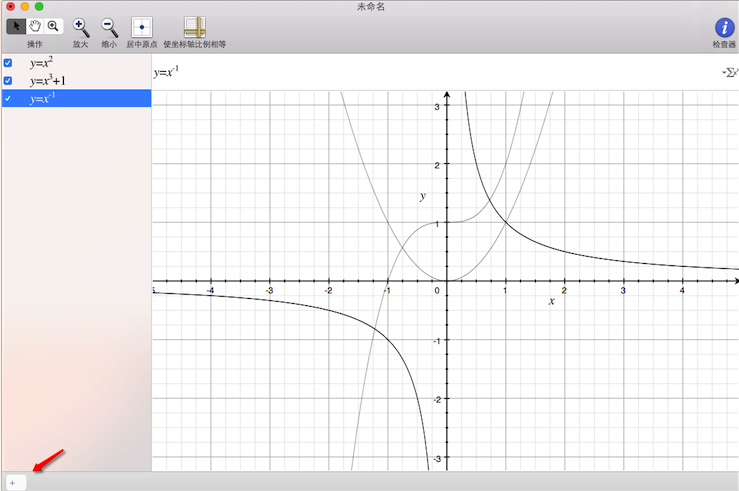Select the arrow pointer tool
739x491 pixels.
pos(16,27)
